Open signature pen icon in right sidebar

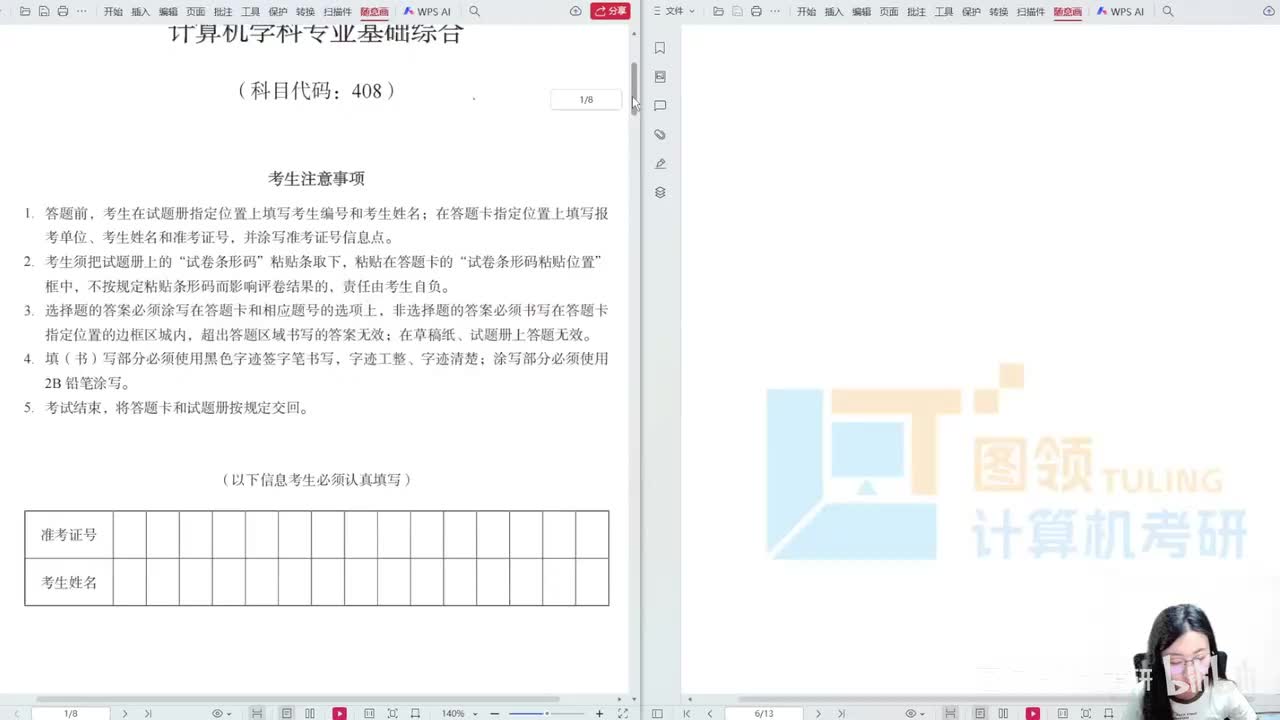click(x=660, y=164)
